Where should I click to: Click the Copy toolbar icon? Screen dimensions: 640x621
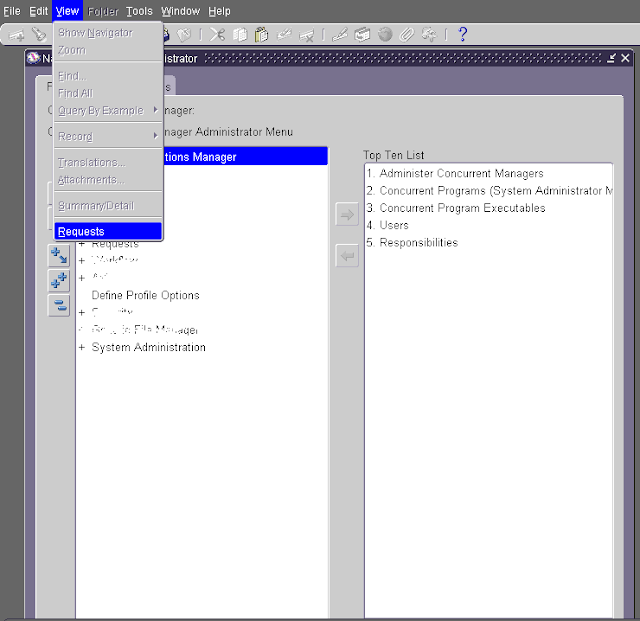[240, 35]
